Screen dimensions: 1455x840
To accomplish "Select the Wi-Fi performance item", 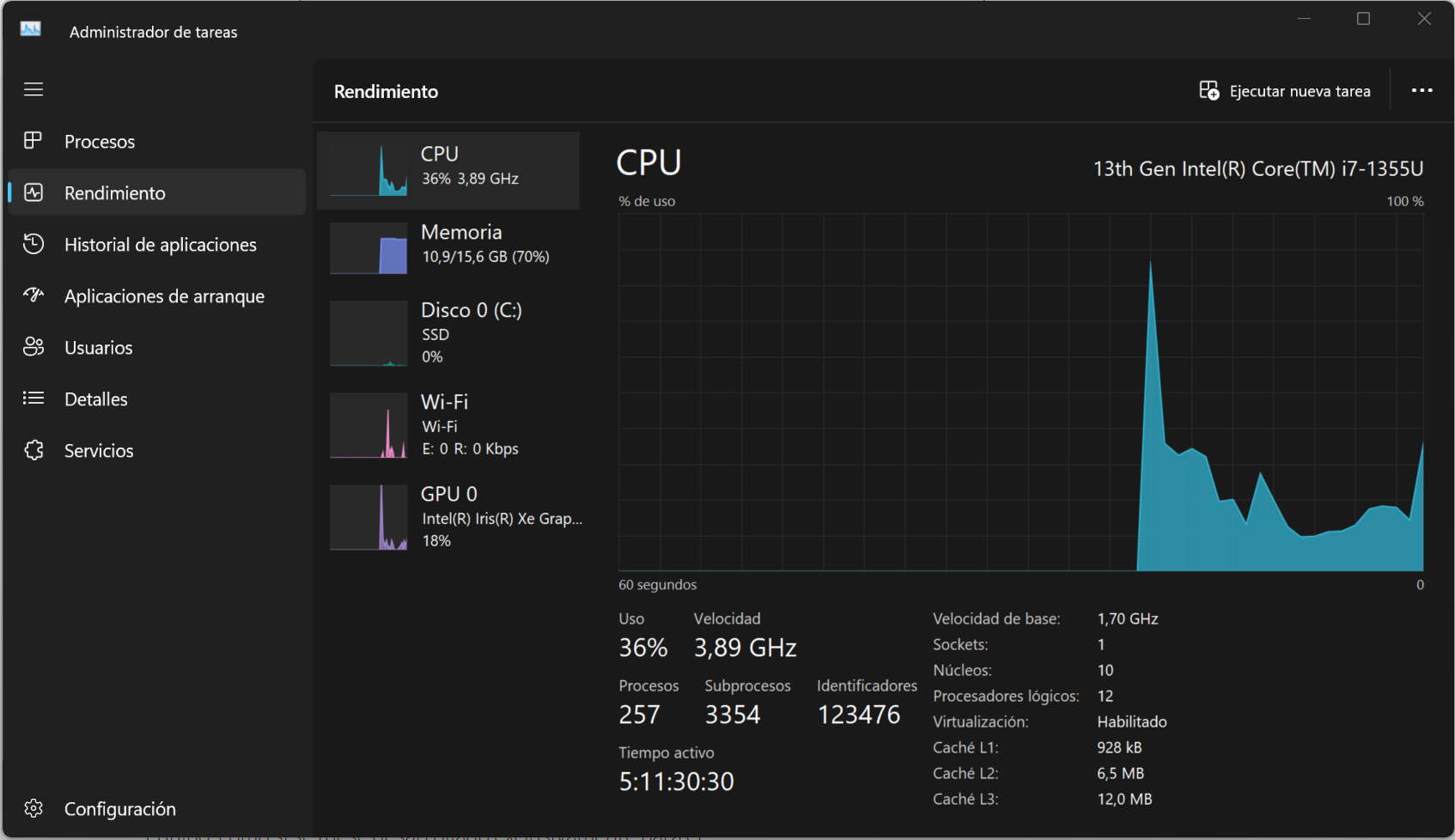I will tap(448, 425).
